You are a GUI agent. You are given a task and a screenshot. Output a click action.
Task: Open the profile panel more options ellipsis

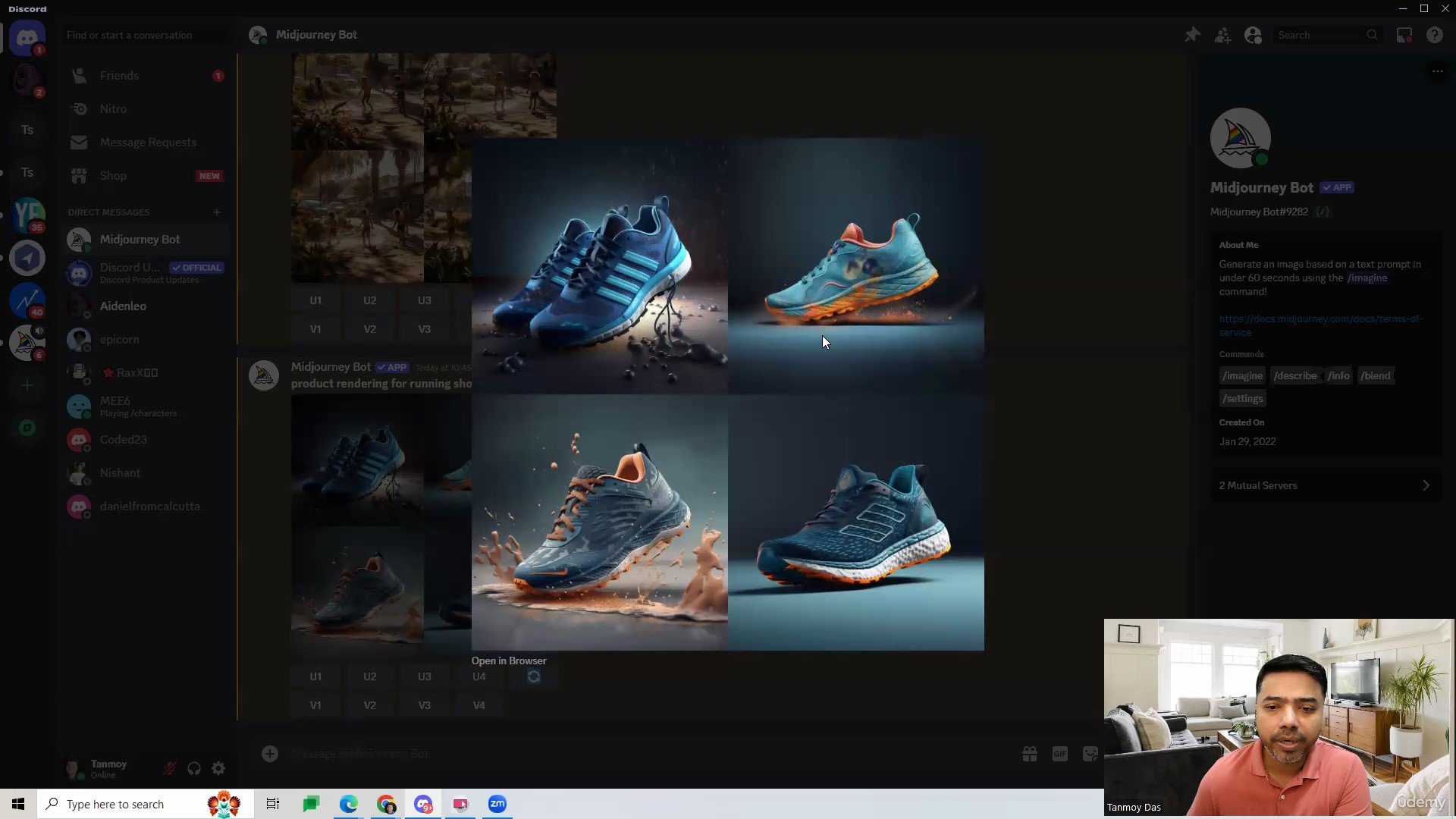point(1437,71)
